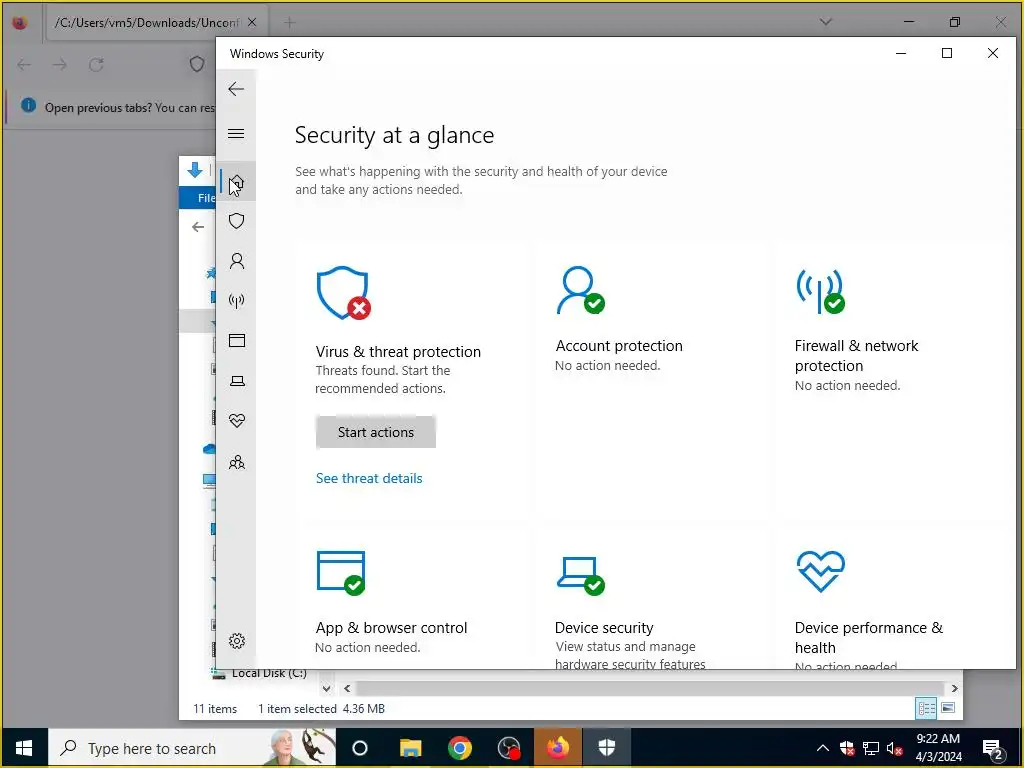Image resolution: width=1024 pixels, height=768 pixels.
Task: Open Device performance heart icon in sidebar
Action: tap(236, 420)
